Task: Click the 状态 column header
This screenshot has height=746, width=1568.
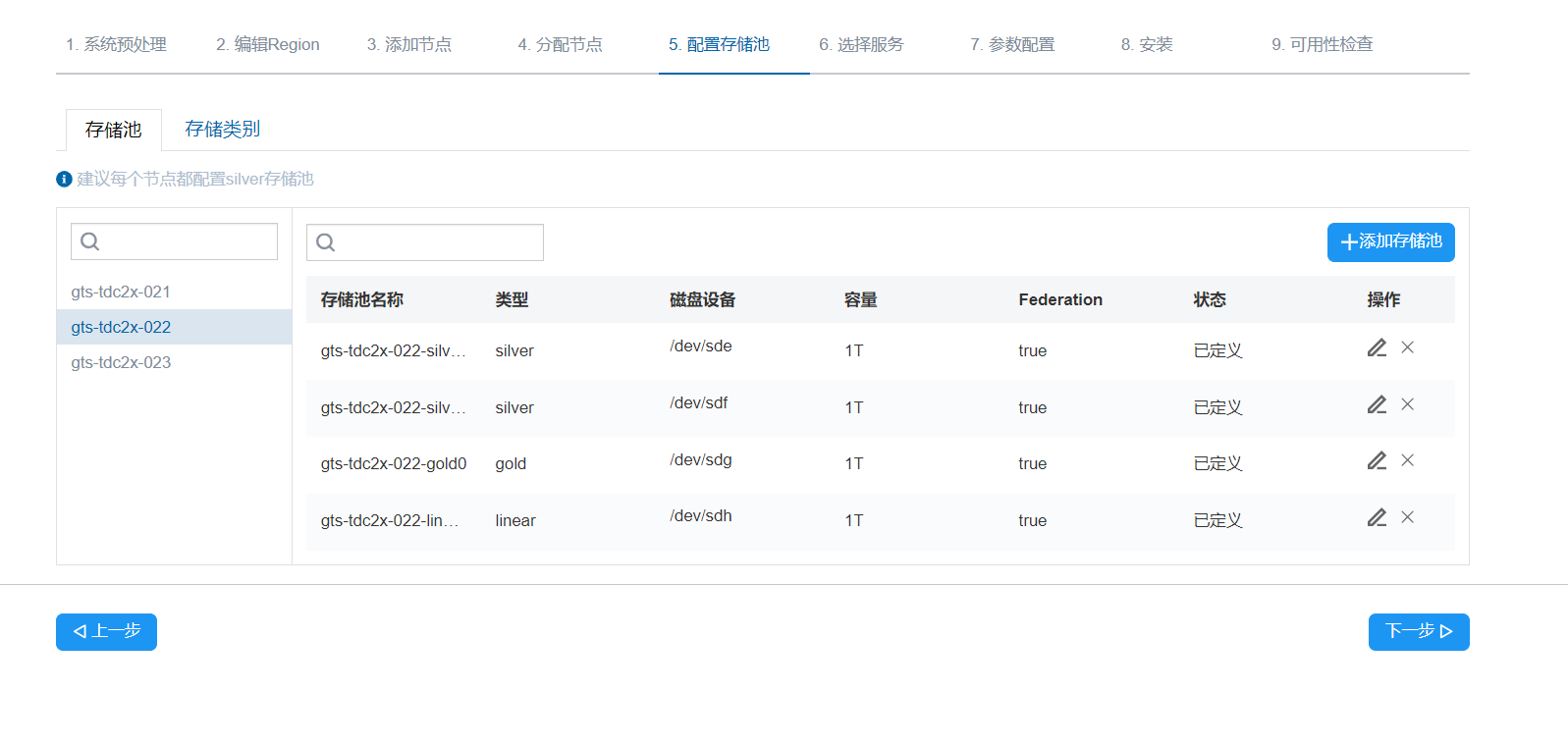Action: (x=1210, y=299)
